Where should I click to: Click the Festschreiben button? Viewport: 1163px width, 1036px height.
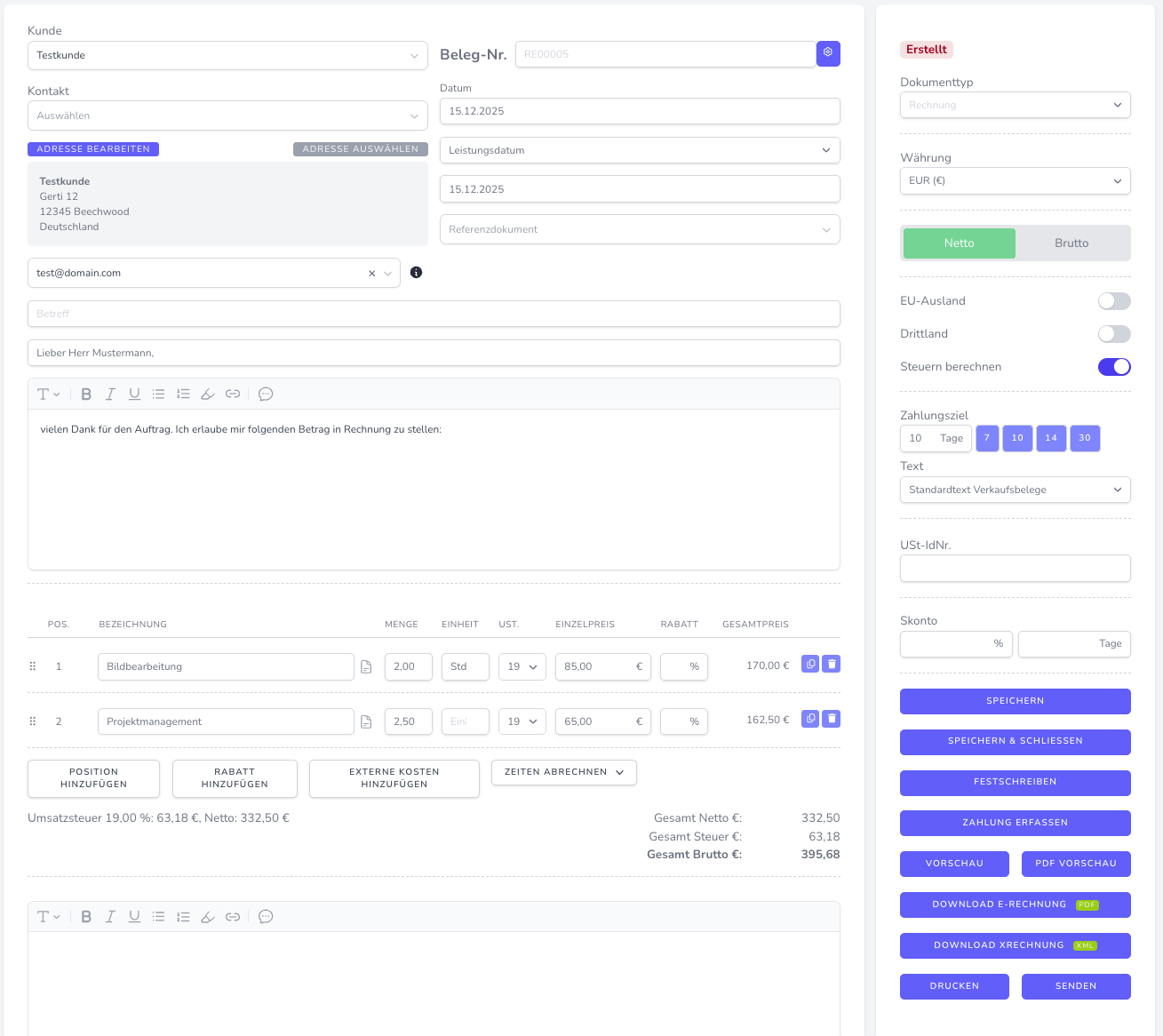(x=1015, y=782)
